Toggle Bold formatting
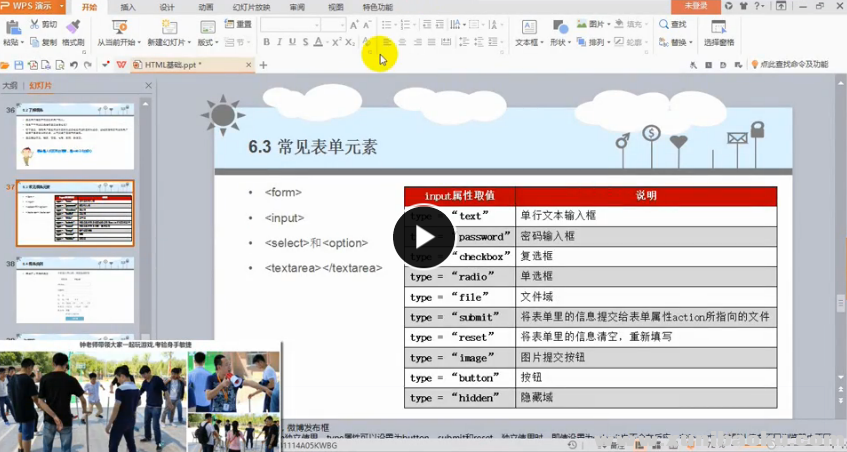The width and height of the screenshot is (847, 452). tap(266, 42)
